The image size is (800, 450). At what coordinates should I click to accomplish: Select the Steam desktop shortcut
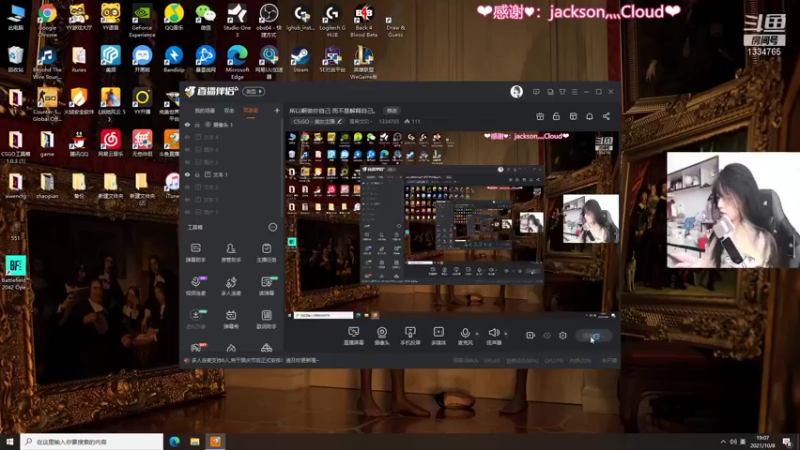300,60
